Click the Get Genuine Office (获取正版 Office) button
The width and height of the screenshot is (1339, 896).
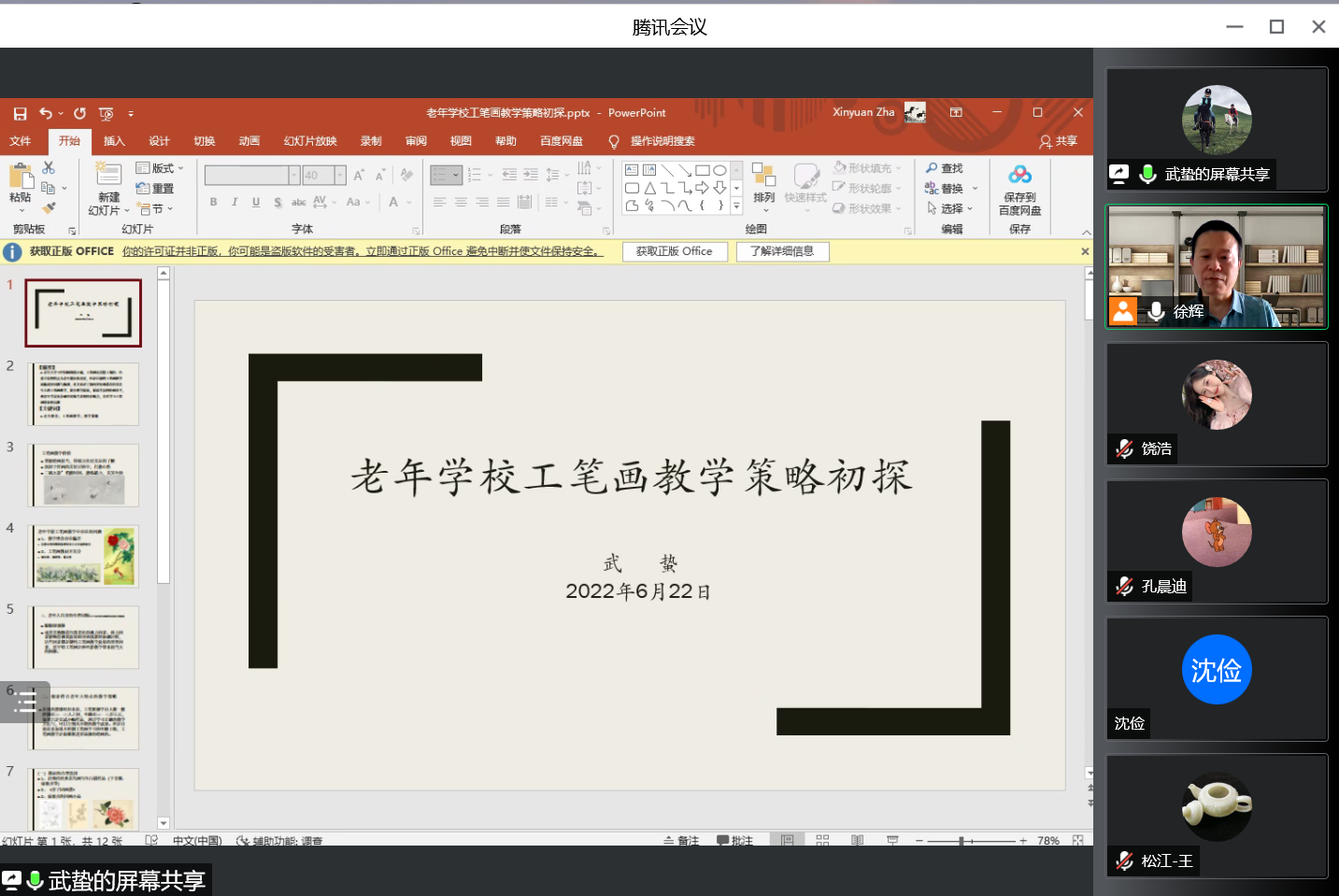(675, 251)
